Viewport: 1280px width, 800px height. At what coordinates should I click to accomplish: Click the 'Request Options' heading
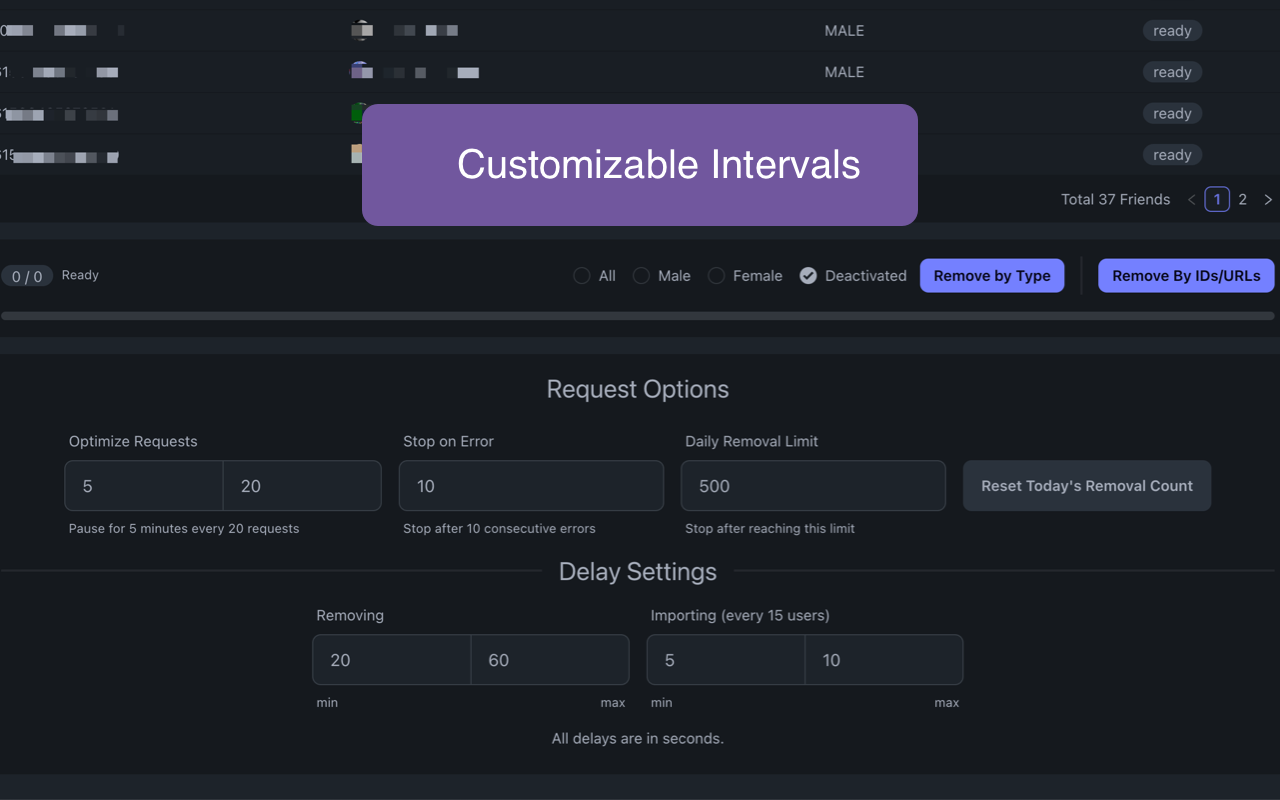click(638, 389)
